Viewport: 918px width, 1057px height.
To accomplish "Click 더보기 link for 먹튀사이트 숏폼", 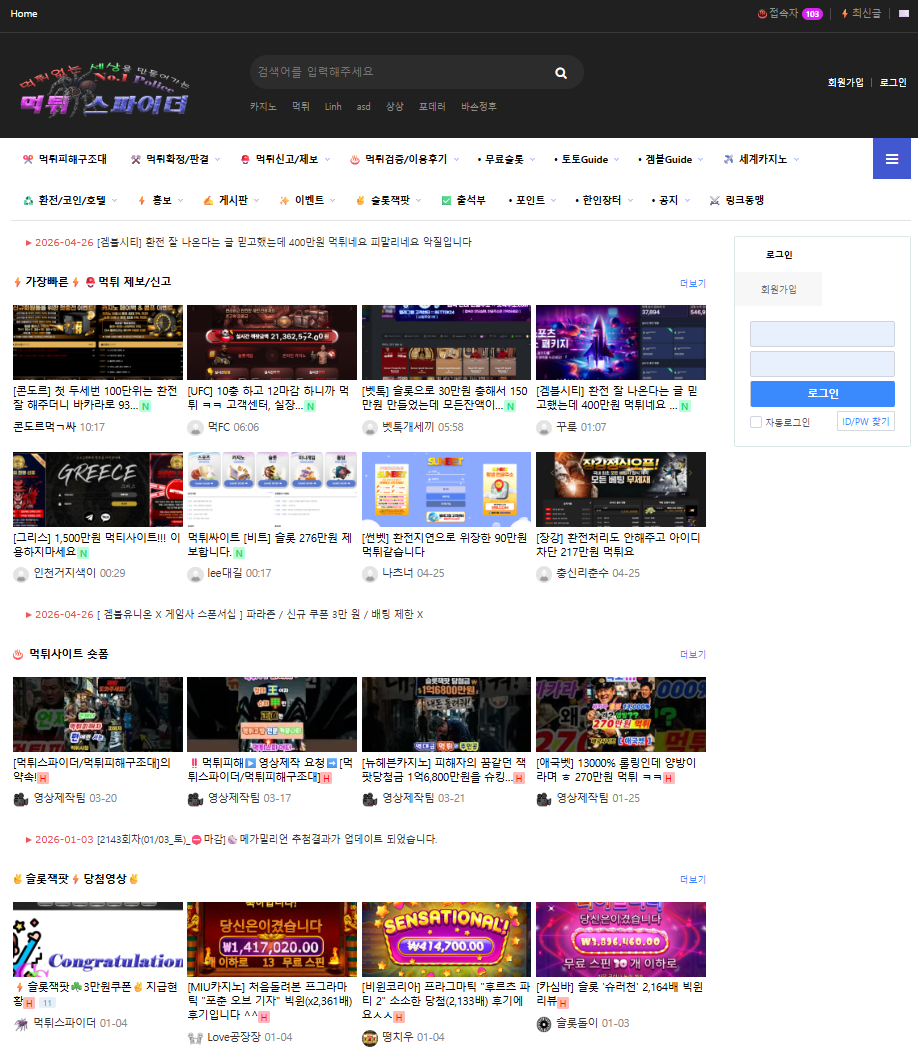I will pos(692,654).
